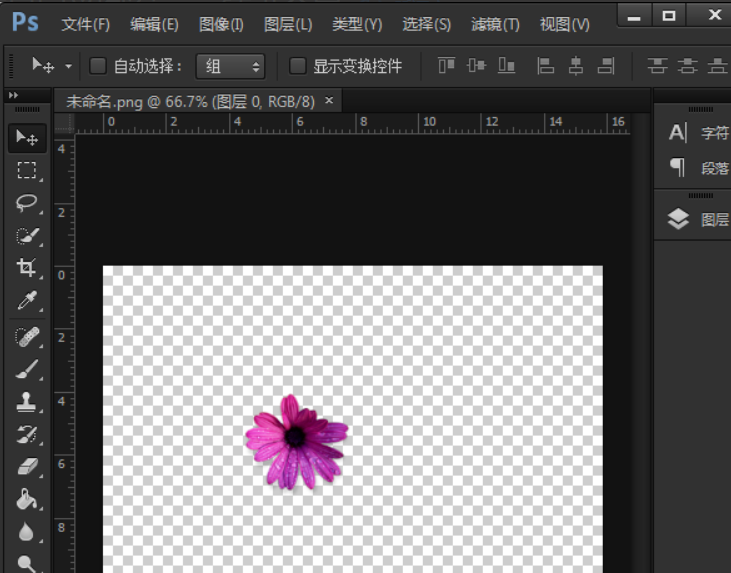Open the 编辑(E) menu
This screenshot has width=731, height=573.
coord(154,24)
